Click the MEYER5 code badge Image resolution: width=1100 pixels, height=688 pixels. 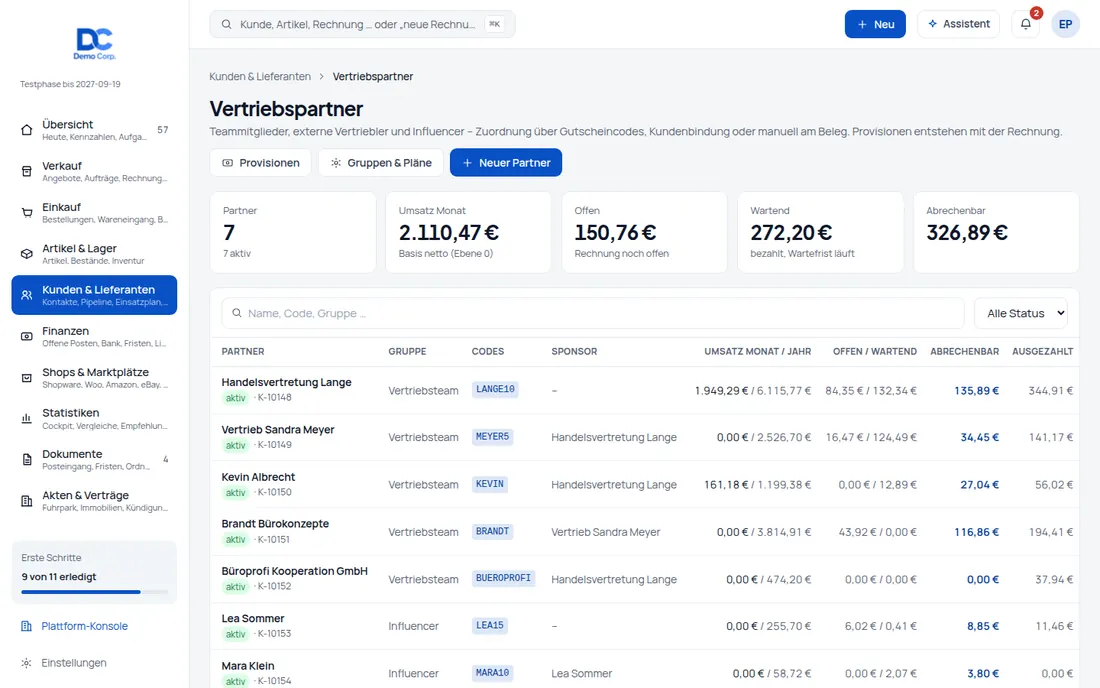492,437
